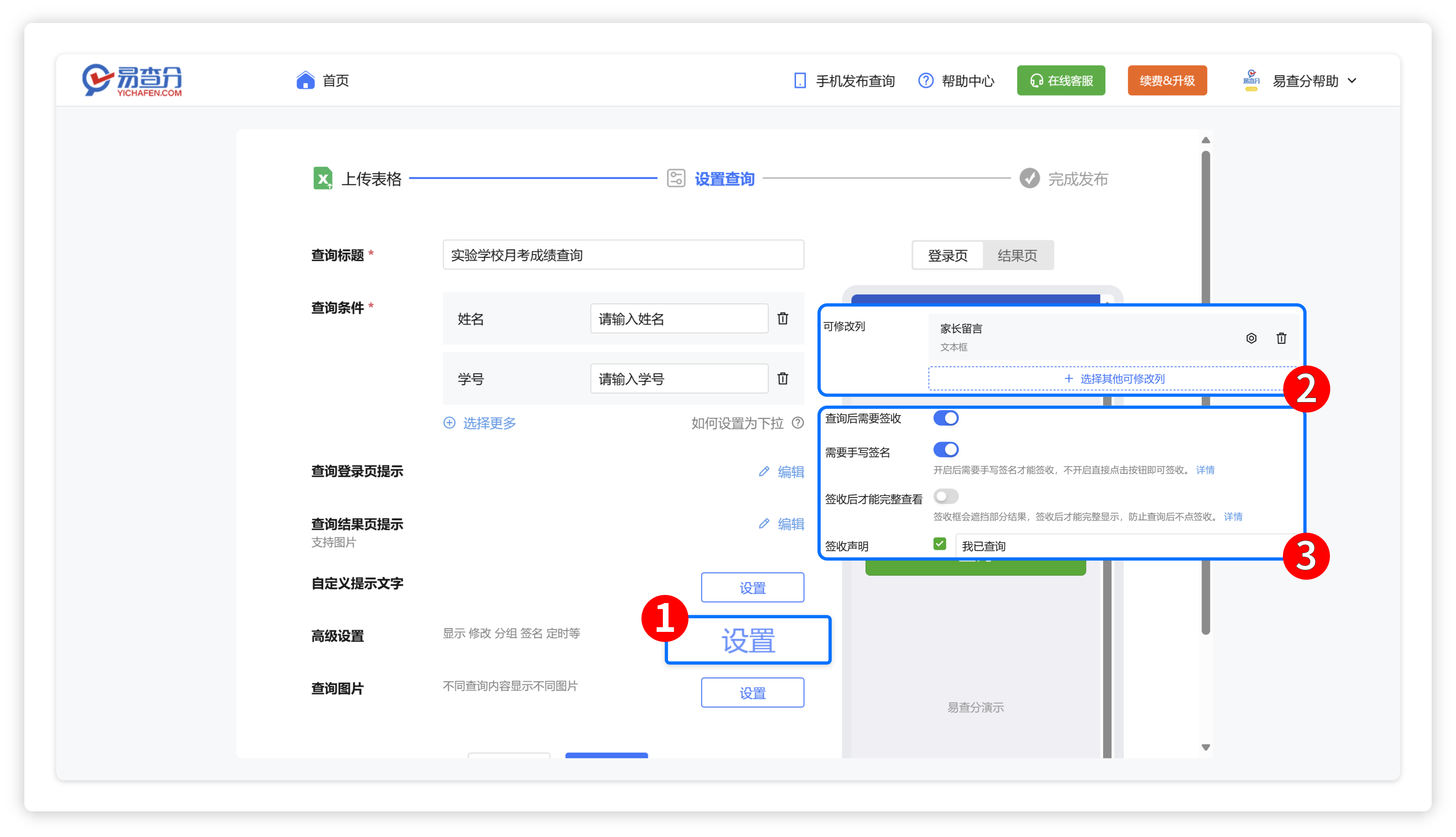Click the scrollbar down arrow of the panel
The image size is (1456, 837).
(1206, 747)
